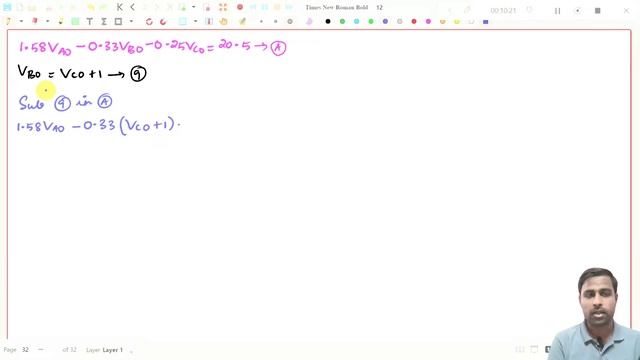The width and height of the screenshot is (640, 360).
Task: Click the Undo curved arrow icon
Action: point(149,21)
